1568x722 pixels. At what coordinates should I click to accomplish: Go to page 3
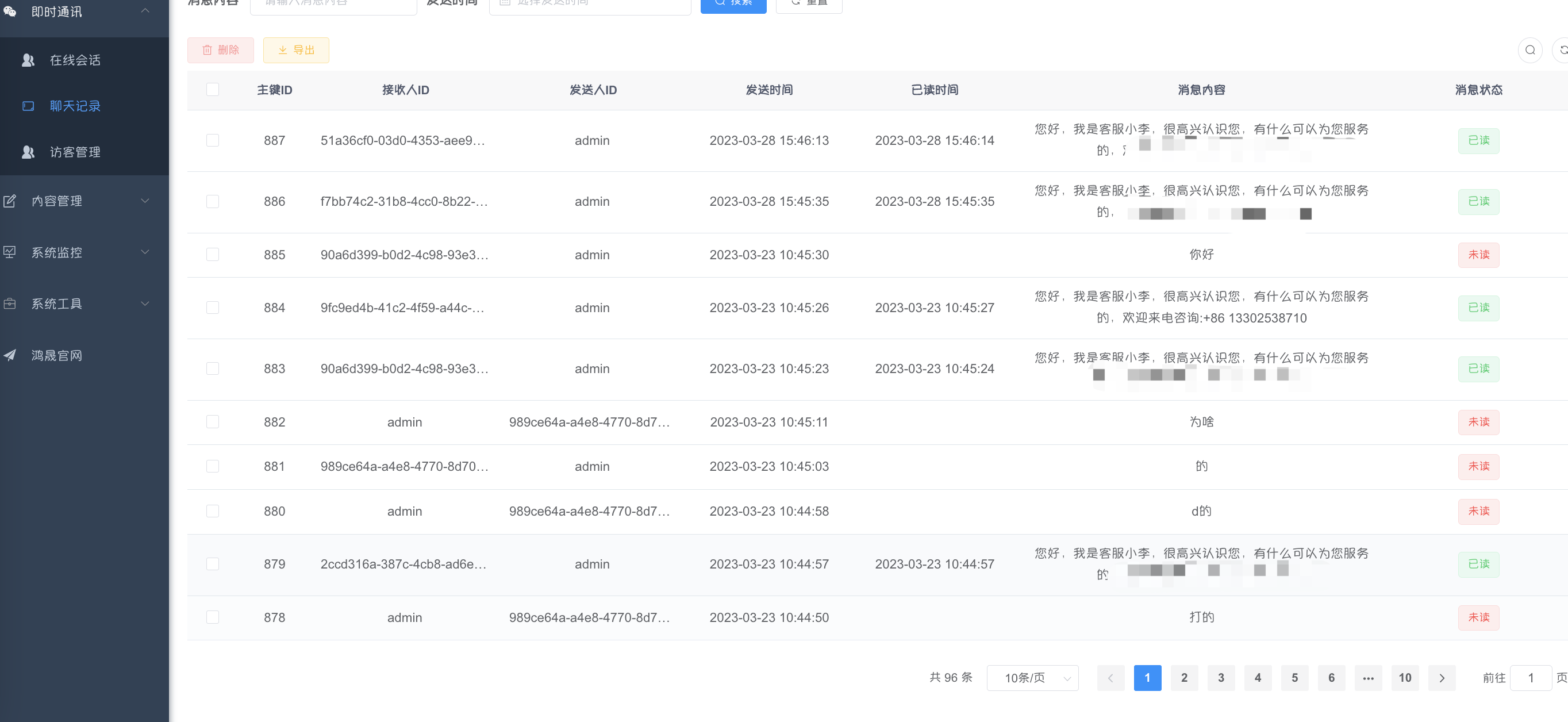(x=1220, y=678)
